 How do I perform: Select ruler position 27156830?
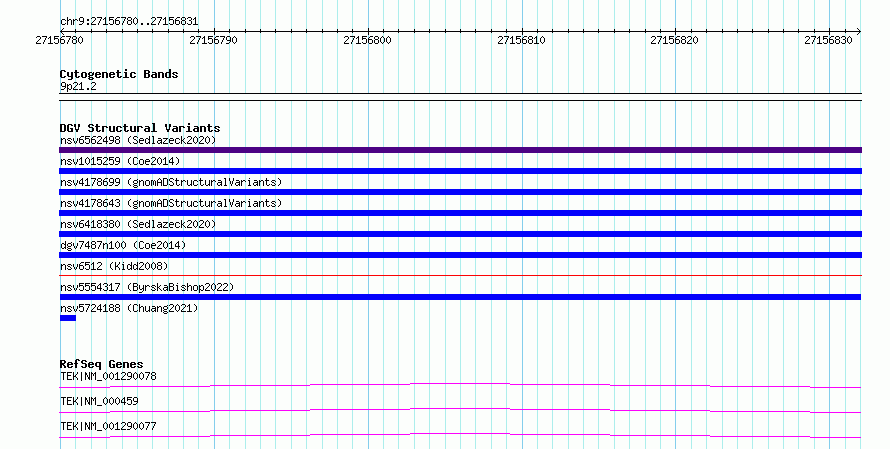coord(828,40)
